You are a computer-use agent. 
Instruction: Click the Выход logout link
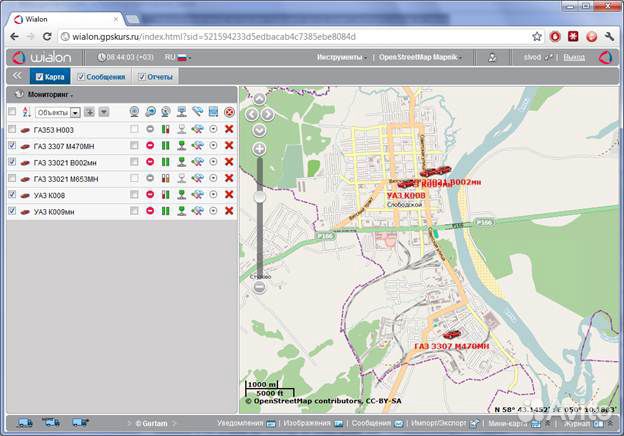tap(574, 57)
